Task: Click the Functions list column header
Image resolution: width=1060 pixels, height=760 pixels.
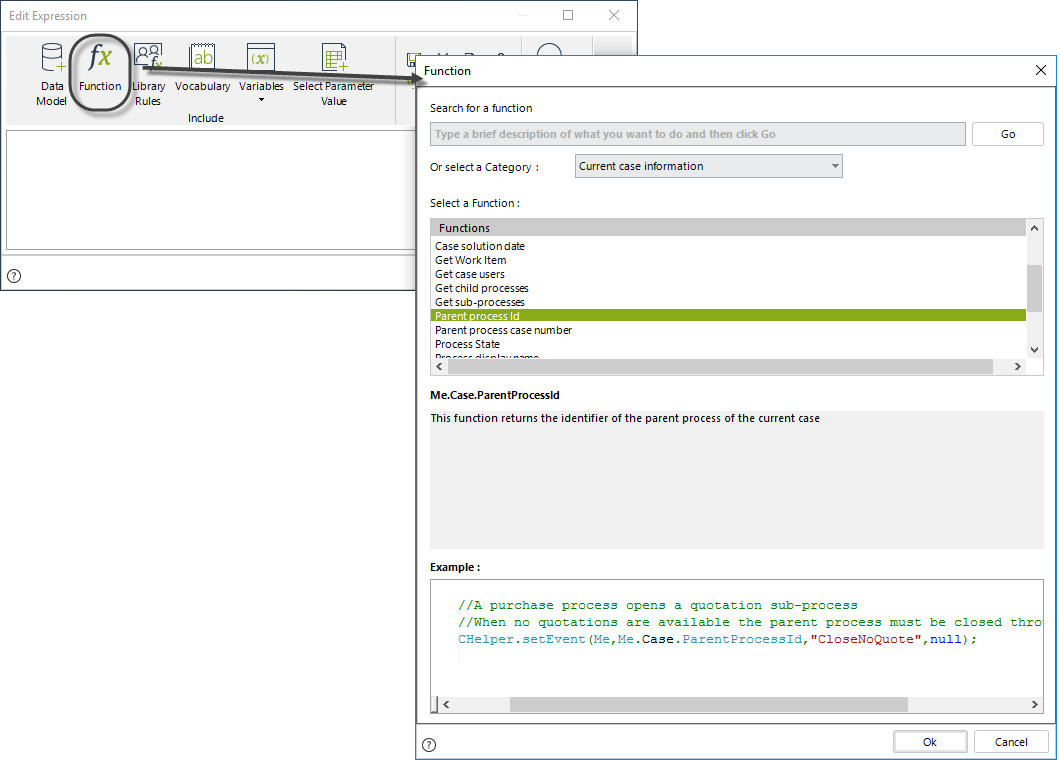Action: pos(728,228)
